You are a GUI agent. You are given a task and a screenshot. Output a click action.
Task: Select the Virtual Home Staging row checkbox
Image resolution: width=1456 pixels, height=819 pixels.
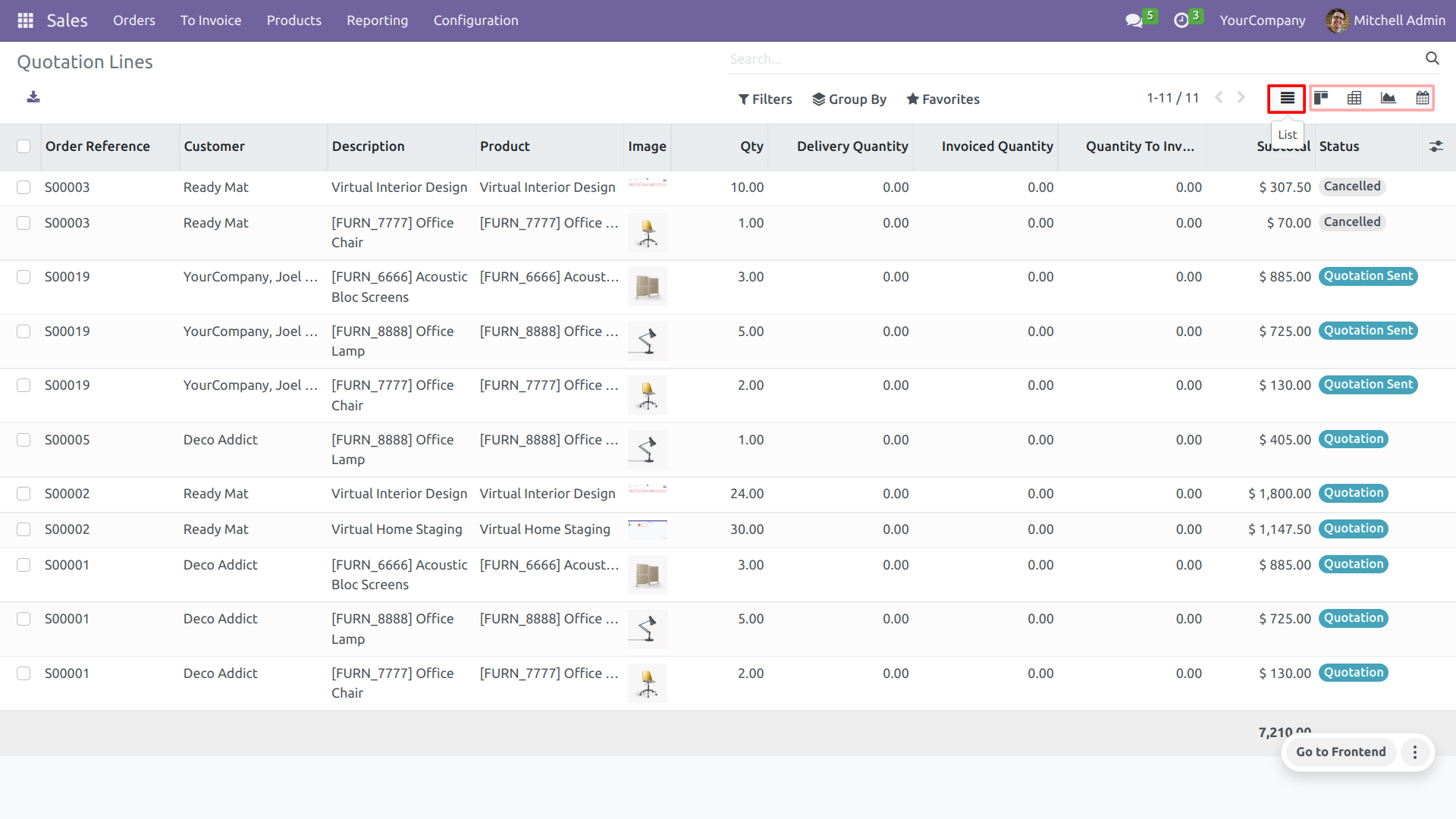tap(24, 529)
